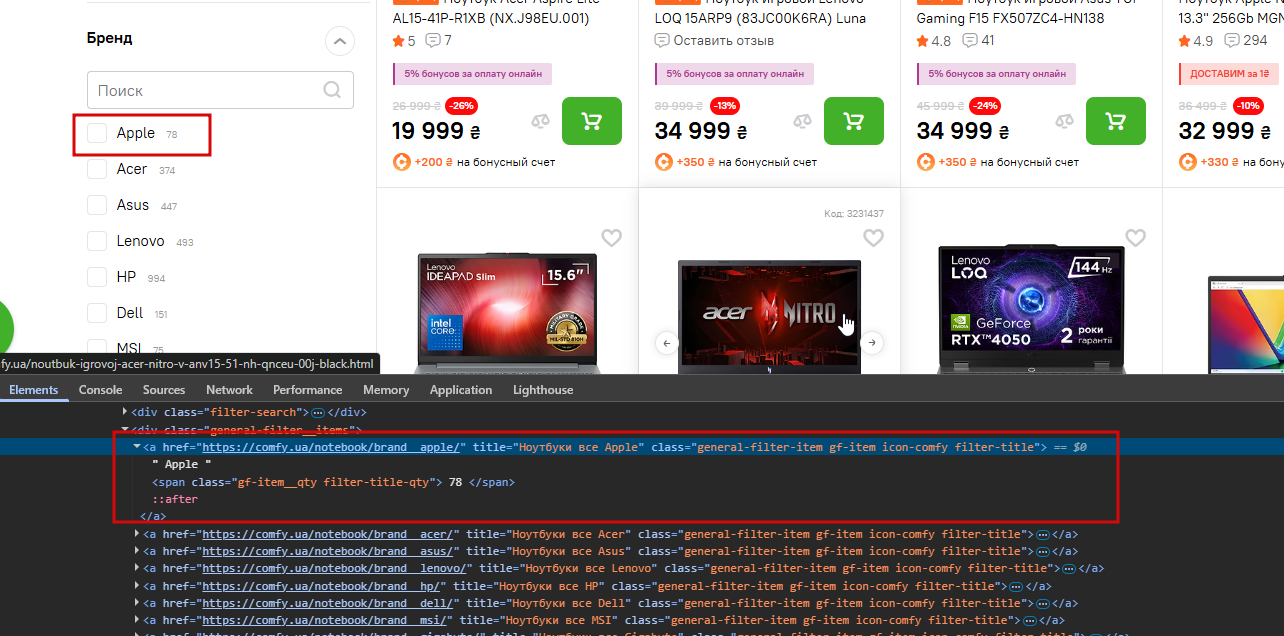Click the Оставить отзыв link

coord(724,41)
